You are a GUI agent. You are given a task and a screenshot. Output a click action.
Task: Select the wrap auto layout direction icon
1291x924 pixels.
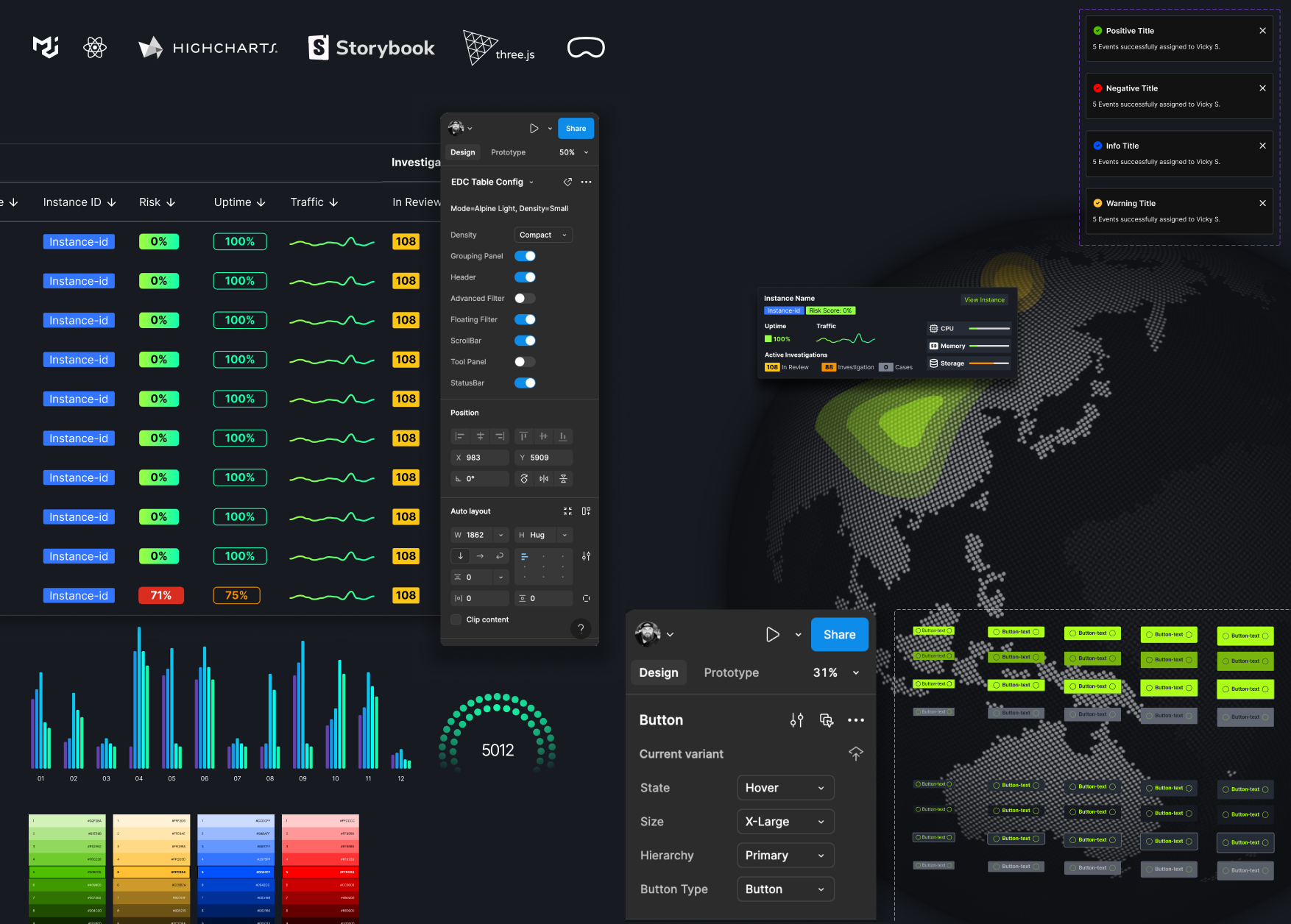[x=500, y=556]
